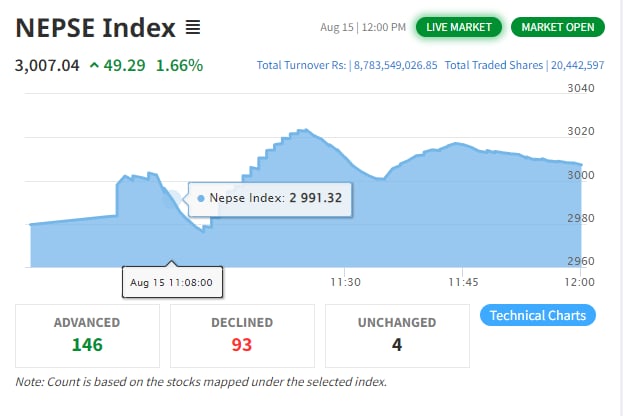Click the 3,007.04 index value

[46, 66]
